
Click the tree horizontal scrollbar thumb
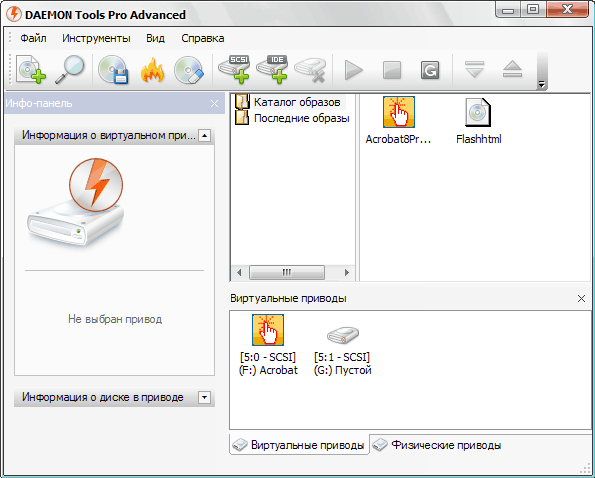(287, 272)
